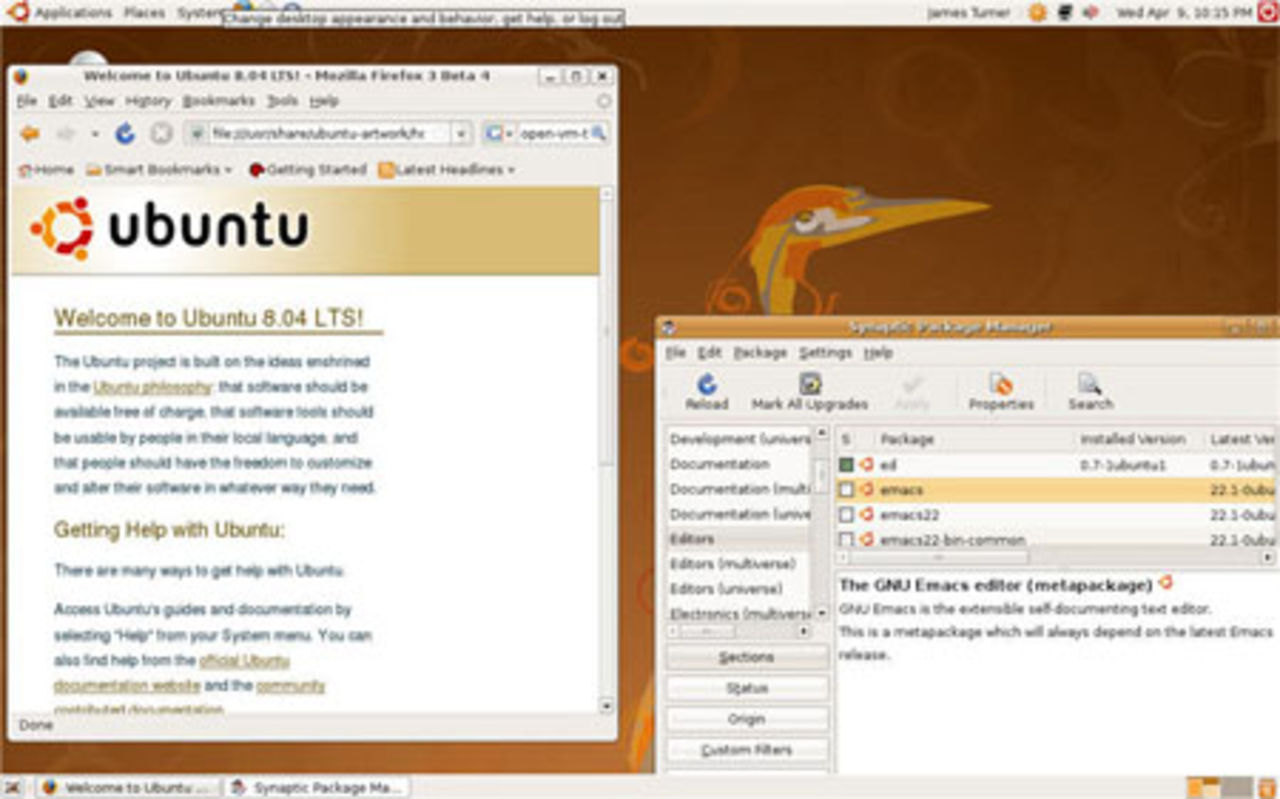Click the Synaptic sections list horizontal scrollbar
The width and height of the screenshot is (1280, 799).
(x=738, y=632)
